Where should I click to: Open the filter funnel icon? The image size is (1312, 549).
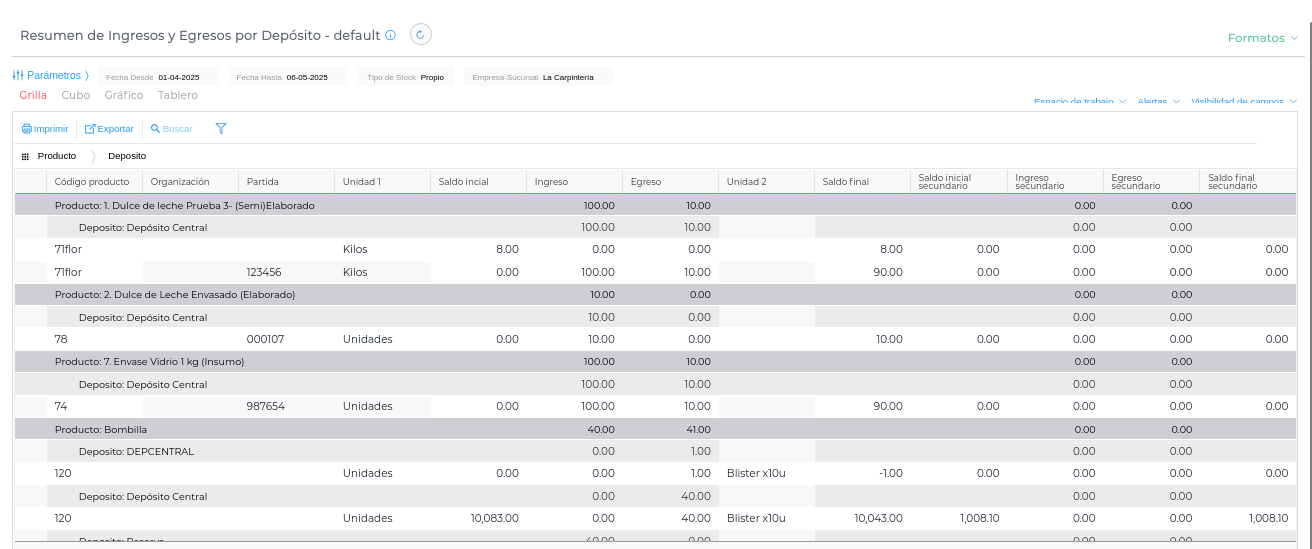(221, 129)
